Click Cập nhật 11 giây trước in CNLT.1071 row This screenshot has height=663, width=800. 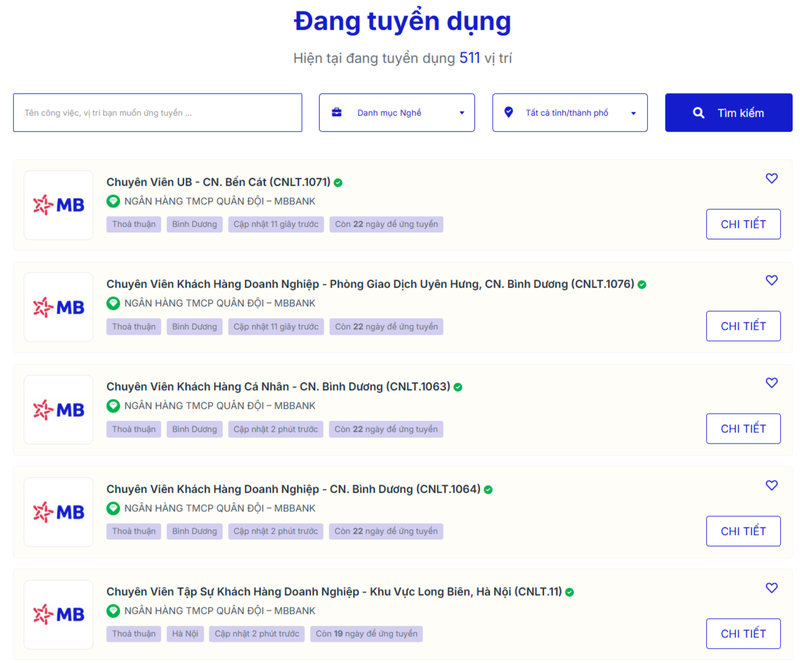pyautogui.click(x=276, y=225)
